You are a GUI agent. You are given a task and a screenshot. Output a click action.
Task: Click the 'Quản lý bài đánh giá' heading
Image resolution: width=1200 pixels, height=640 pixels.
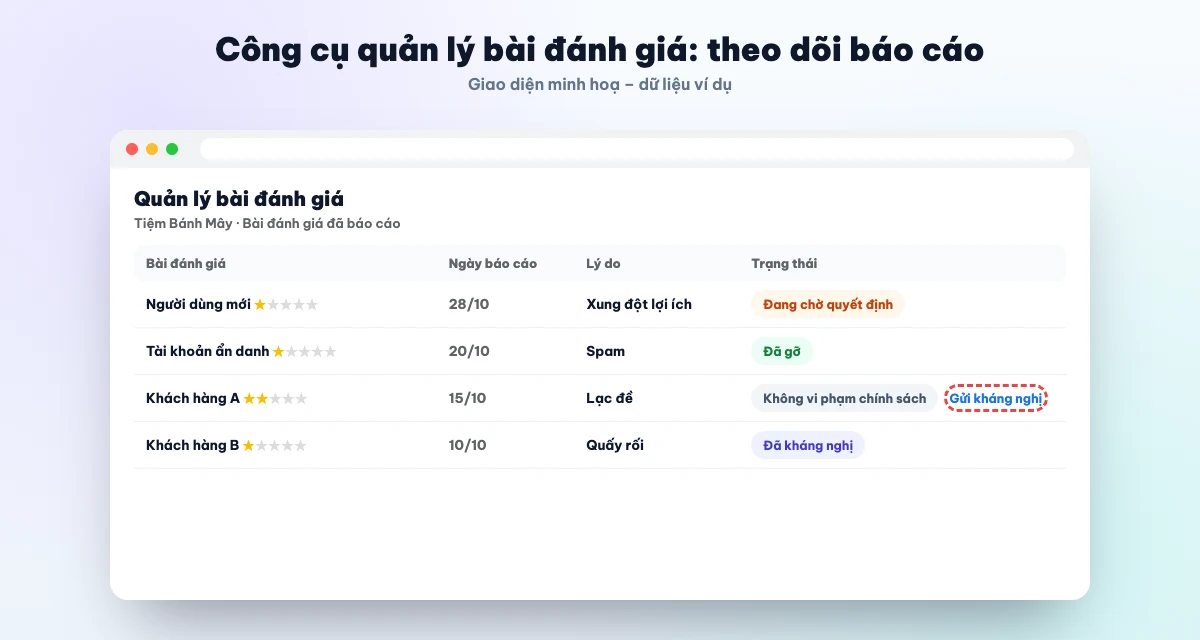pyautogui.click(x=239, y=199)
